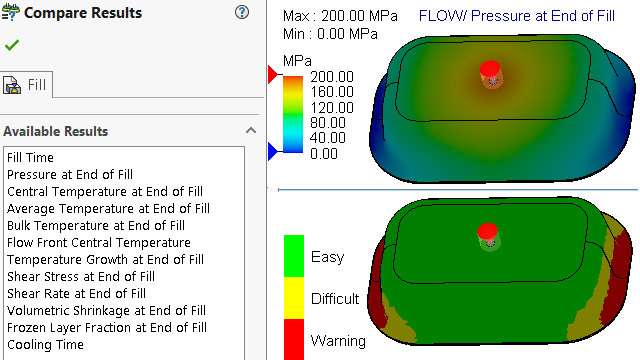Collapse the Available Results section
The width and height of the screenshot is (640, 360).
point(251,131)
